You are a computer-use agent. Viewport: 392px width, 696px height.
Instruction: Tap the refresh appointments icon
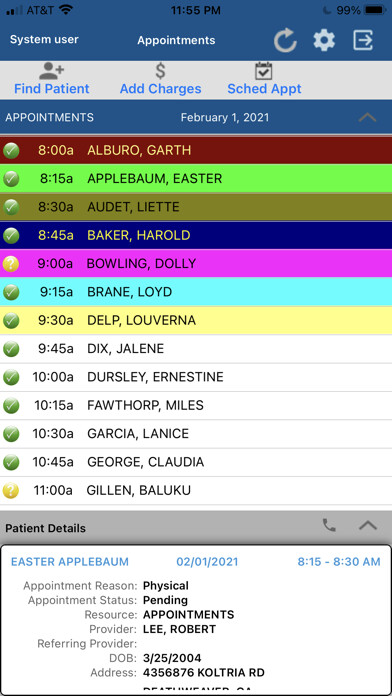(285, 40)
